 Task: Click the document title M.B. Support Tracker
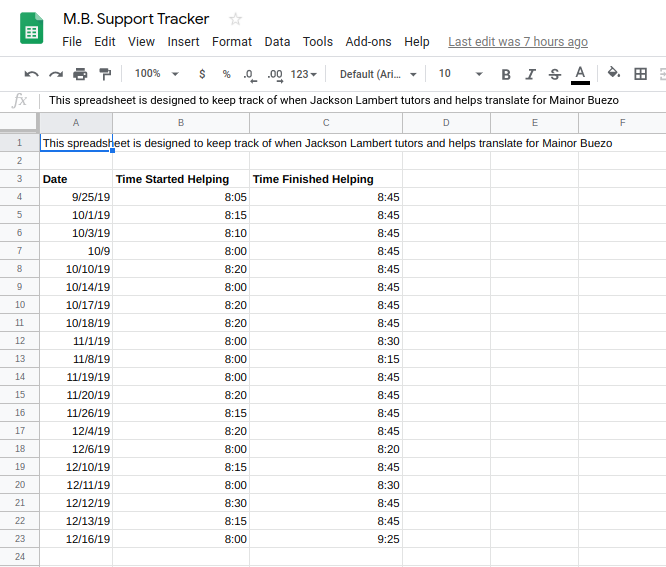click(136, 19)
